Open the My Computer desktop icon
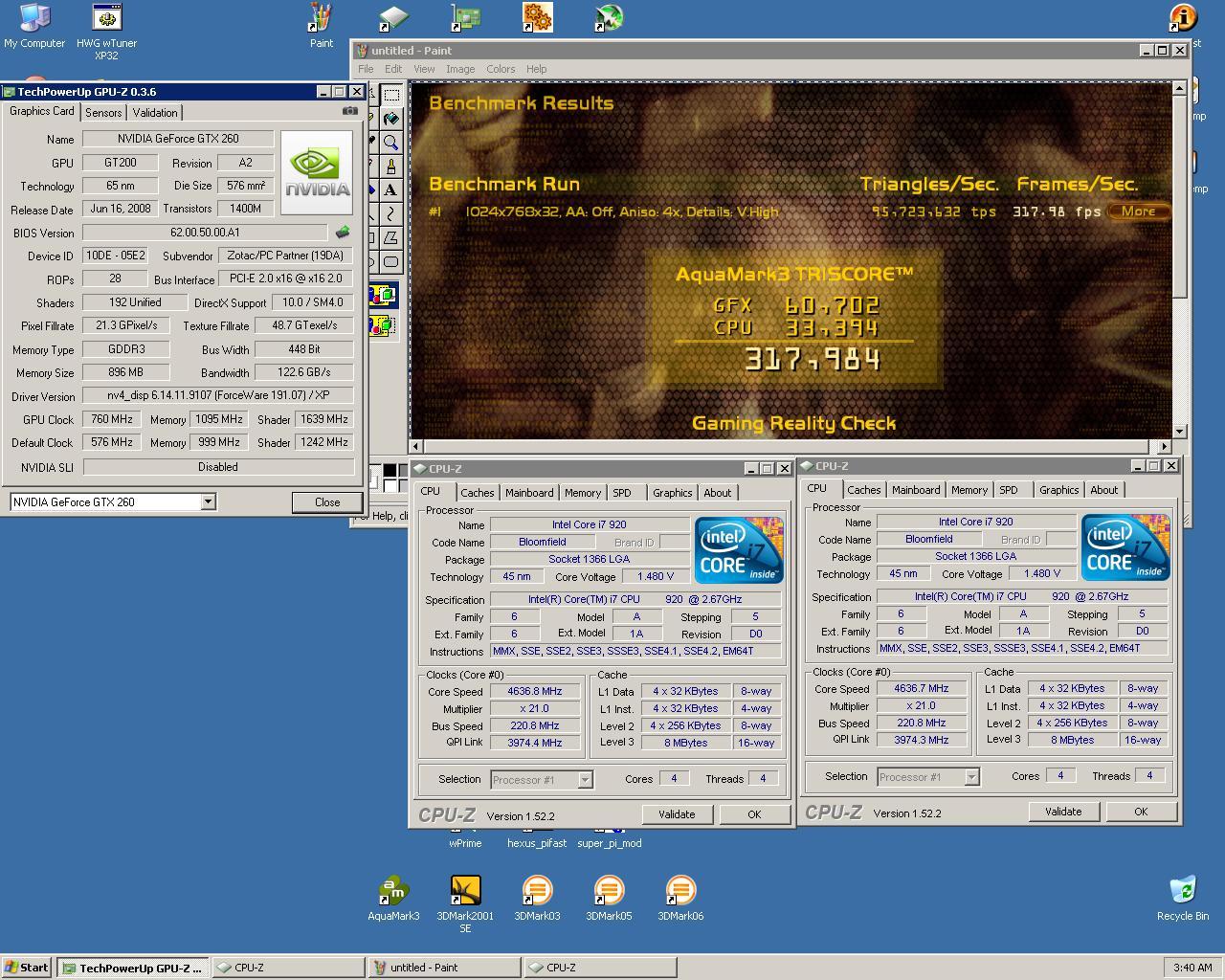 [x=34, y=26]
